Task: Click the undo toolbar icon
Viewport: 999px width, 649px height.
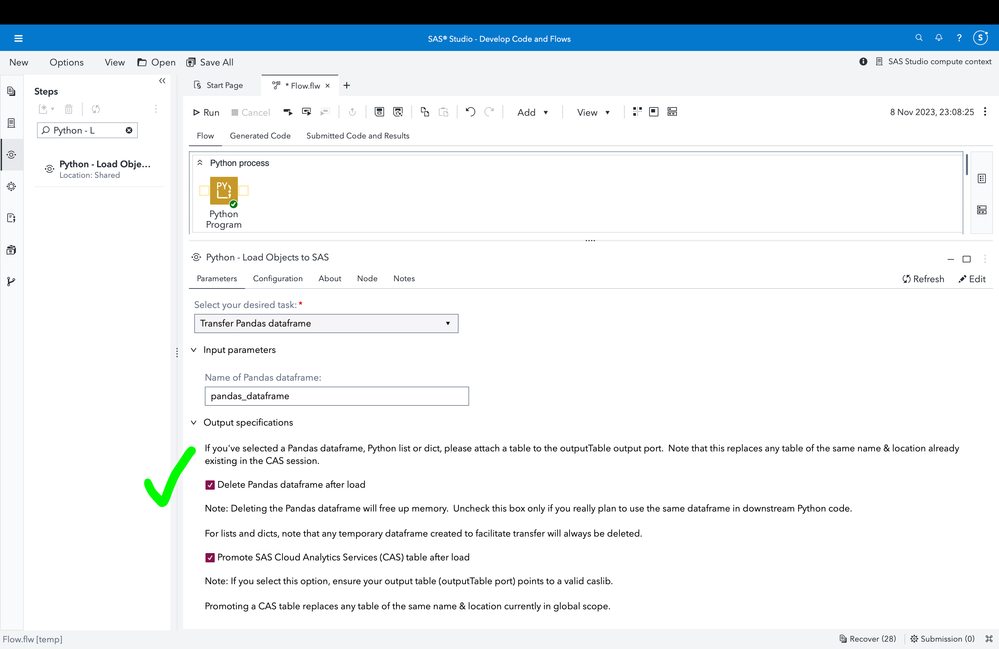Action: click(x=470, y=112)
